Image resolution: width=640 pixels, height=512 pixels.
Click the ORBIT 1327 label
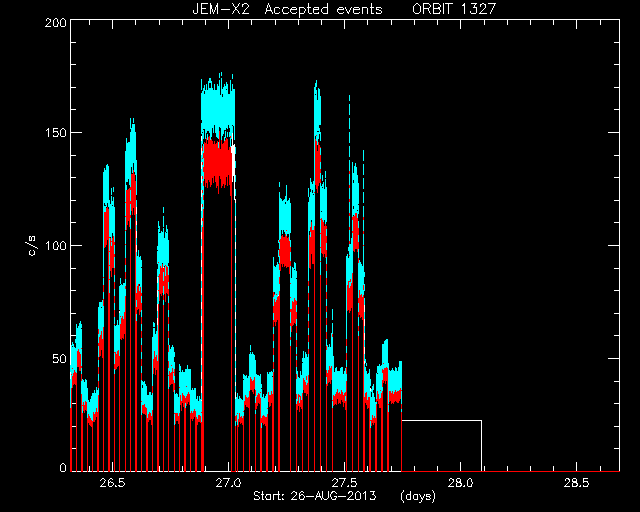(454, 9)
